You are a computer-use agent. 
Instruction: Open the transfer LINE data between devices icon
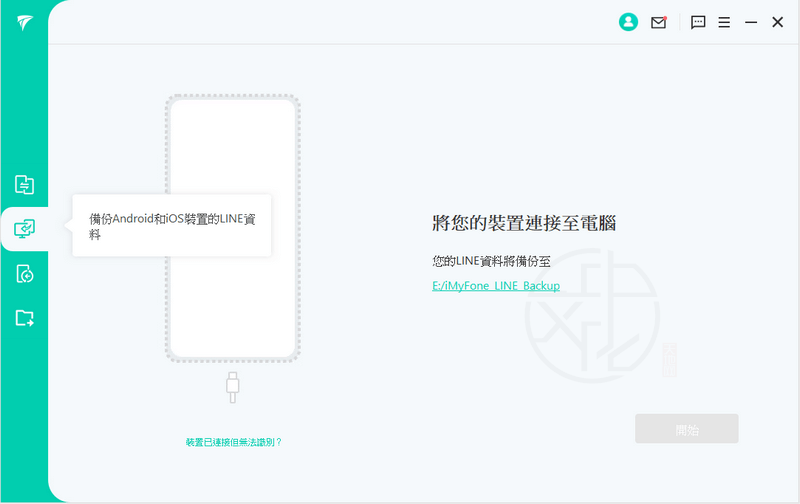click(24, 185)
